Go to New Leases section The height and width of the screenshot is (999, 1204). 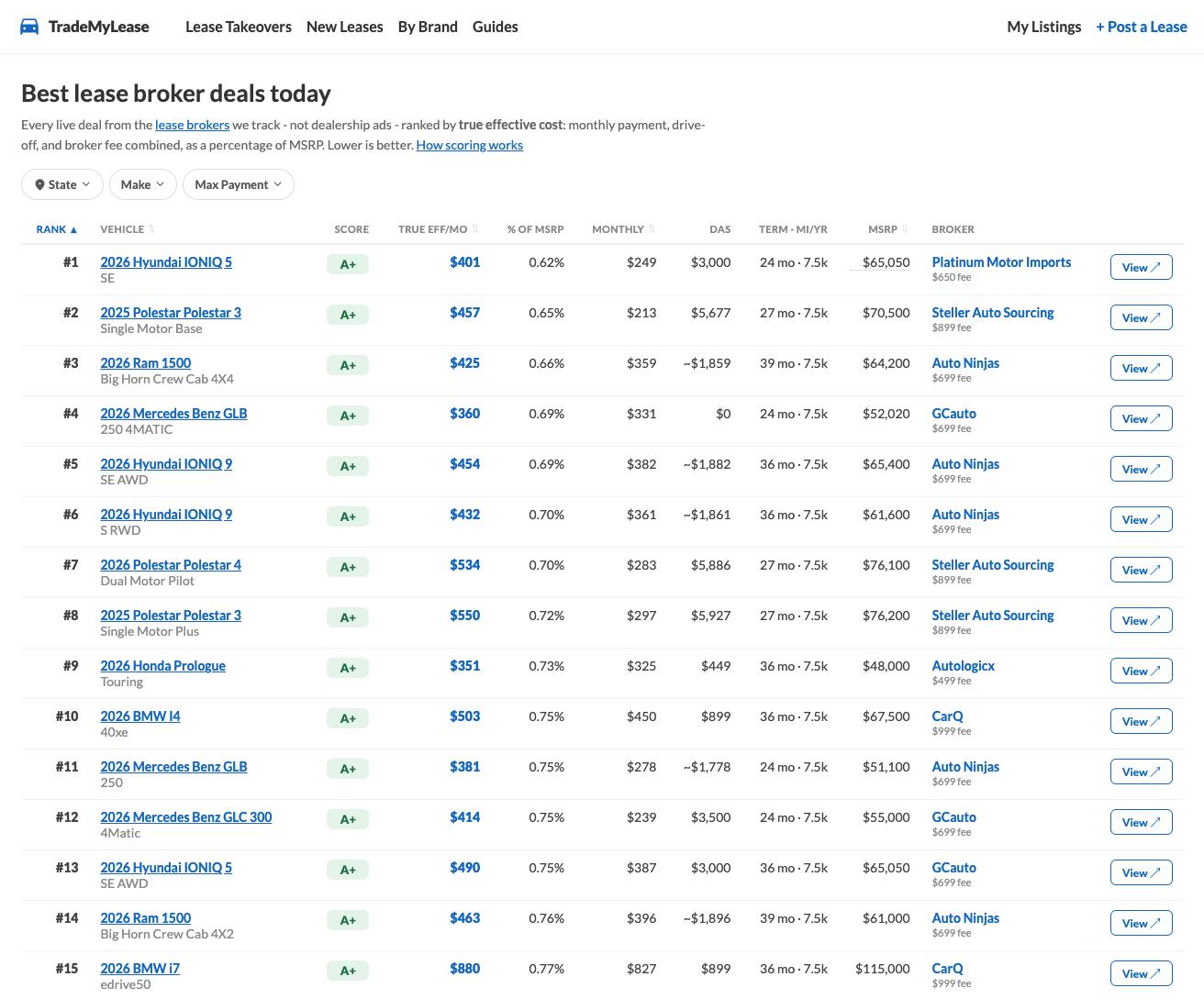click(345, 27)
